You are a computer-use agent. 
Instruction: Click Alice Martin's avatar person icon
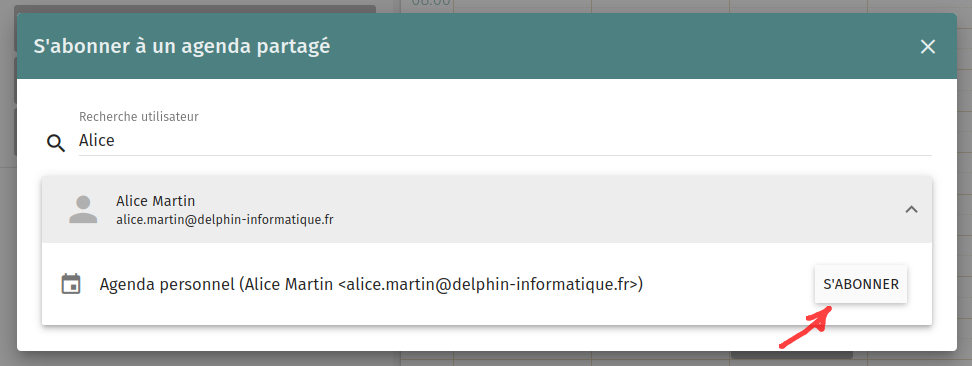[83, 210]
